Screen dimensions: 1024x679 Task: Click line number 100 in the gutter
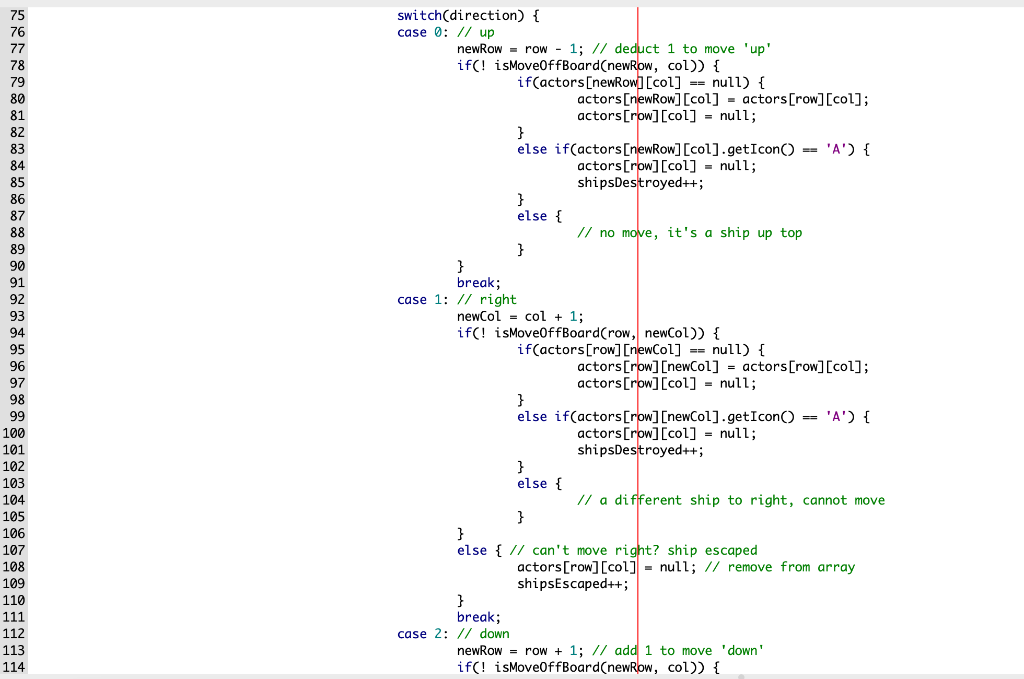(14, 433)
